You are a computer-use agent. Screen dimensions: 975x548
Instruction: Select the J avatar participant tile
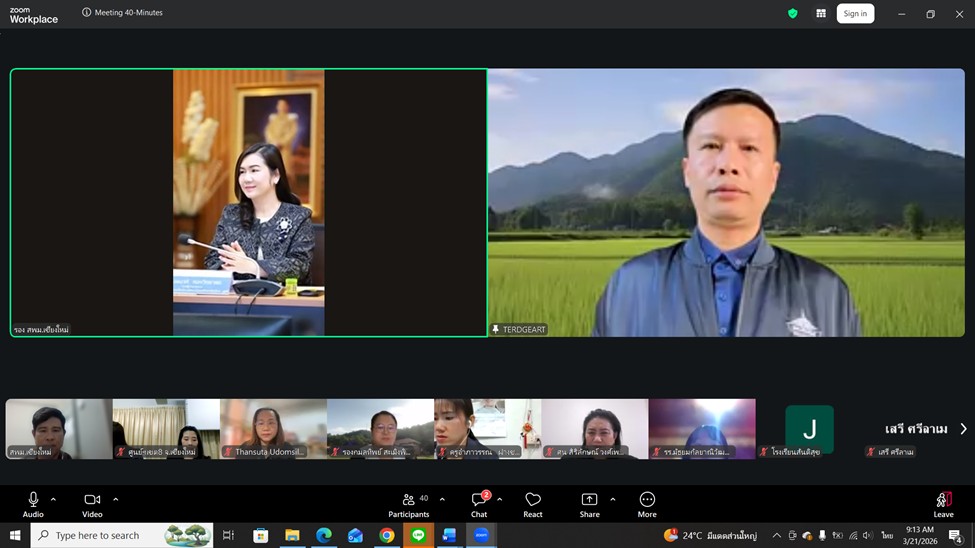809,429
